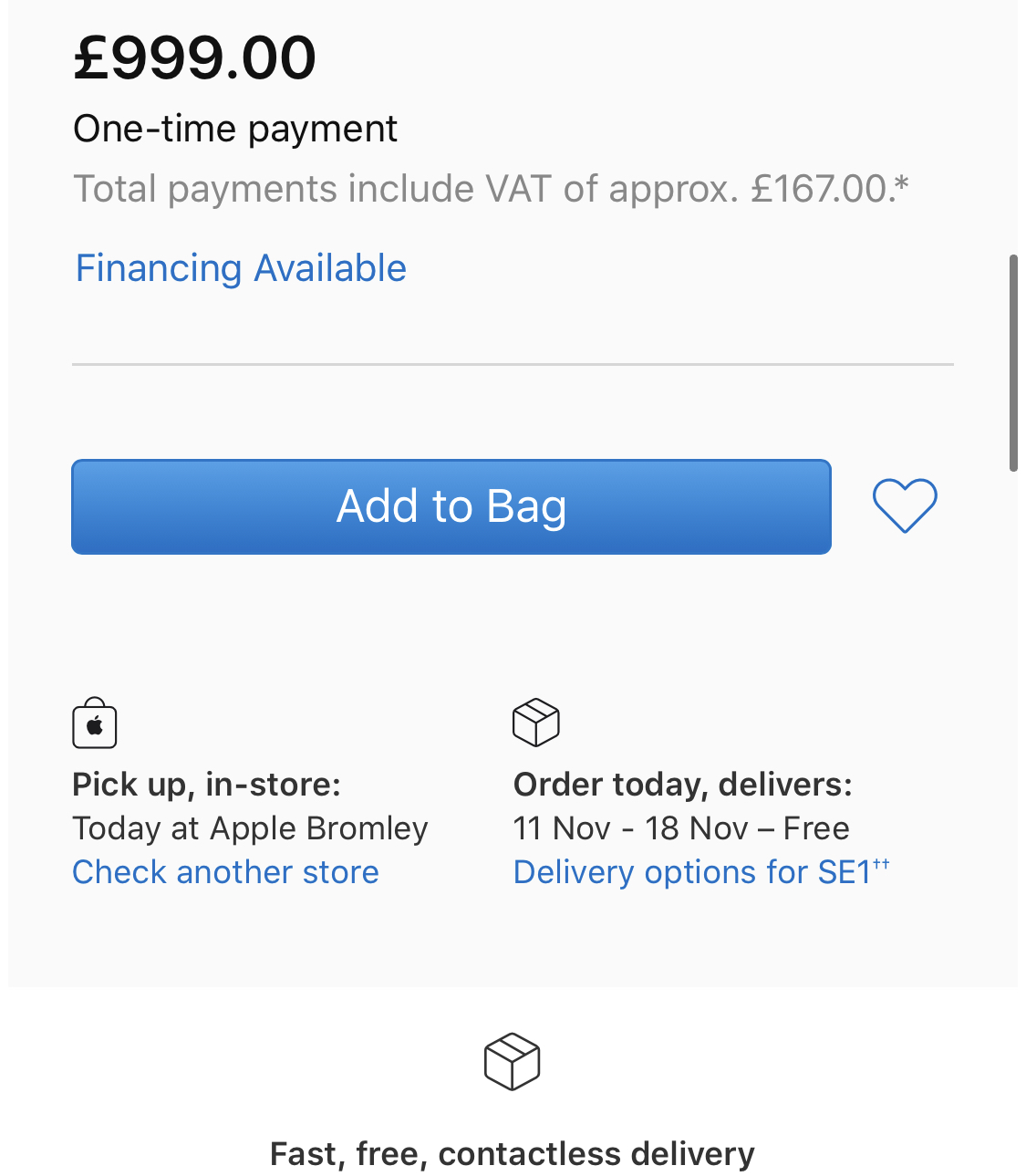Follow the Check another store link
1026x1176 pixels.
tap(225, 872)
